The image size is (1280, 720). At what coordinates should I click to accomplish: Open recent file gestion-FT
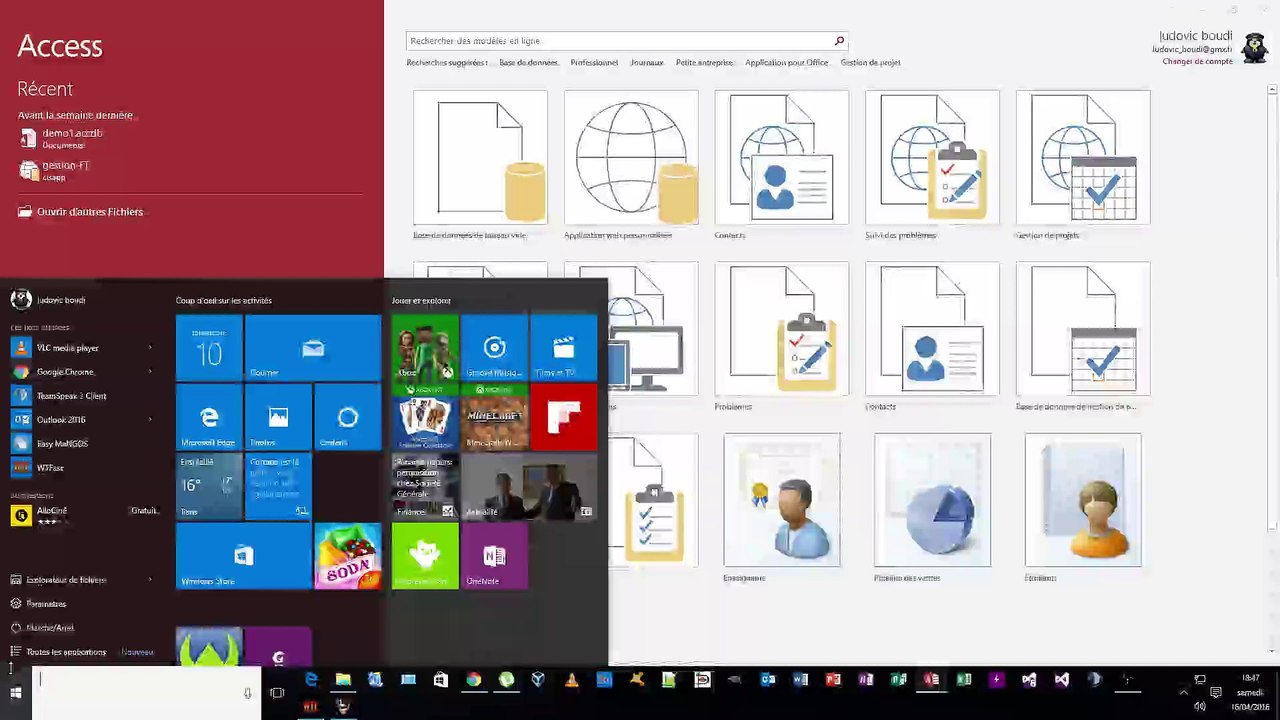click(x=66, y=170)
